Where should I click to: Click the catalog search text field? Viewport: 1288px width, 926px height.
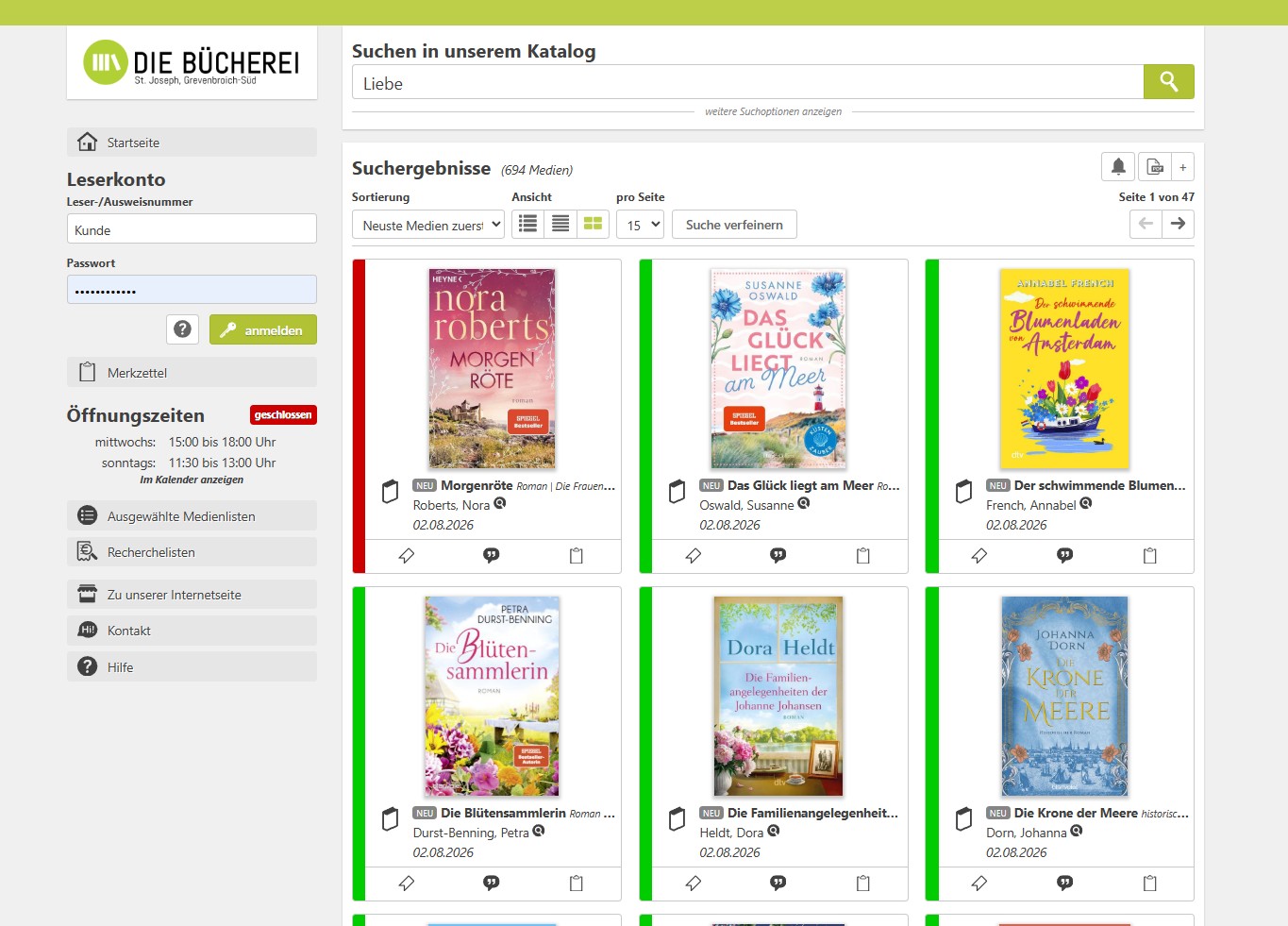[747, 82]
